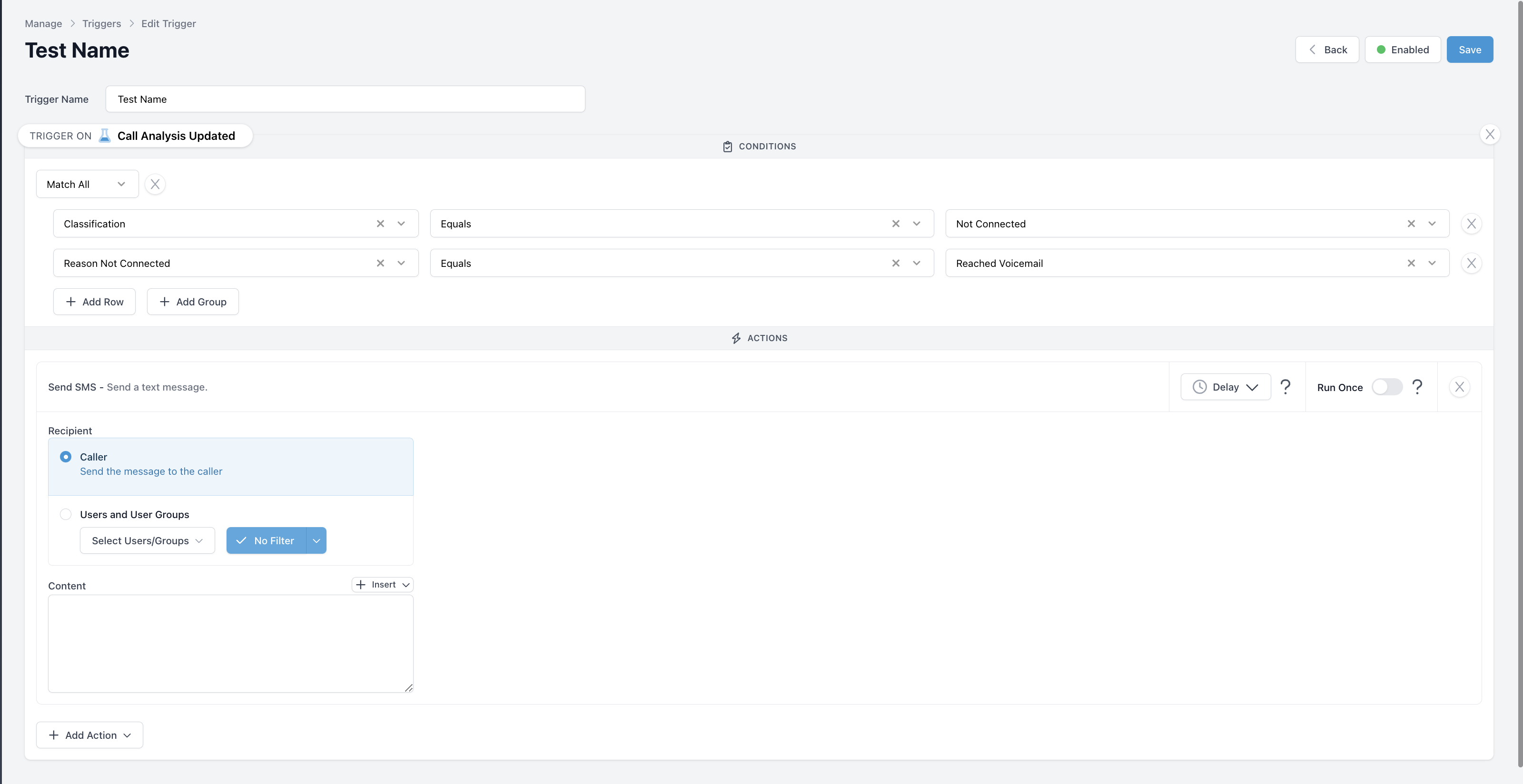Screen dimensions: 1523x784
Task: Open the Delay help question mark
Action: pyautogui.click(x=1286, y=387)
